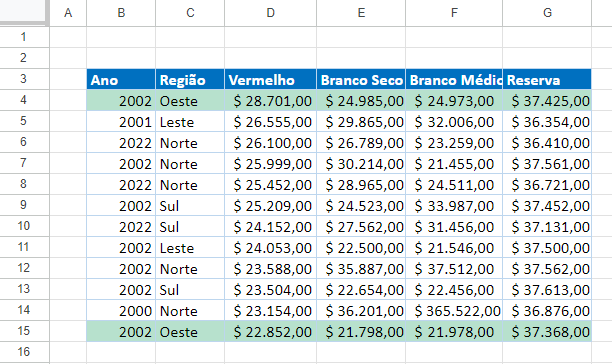Screen dimensions: 612x364
Task: Click Leste in row 11
Action: (x=190, y=248)
